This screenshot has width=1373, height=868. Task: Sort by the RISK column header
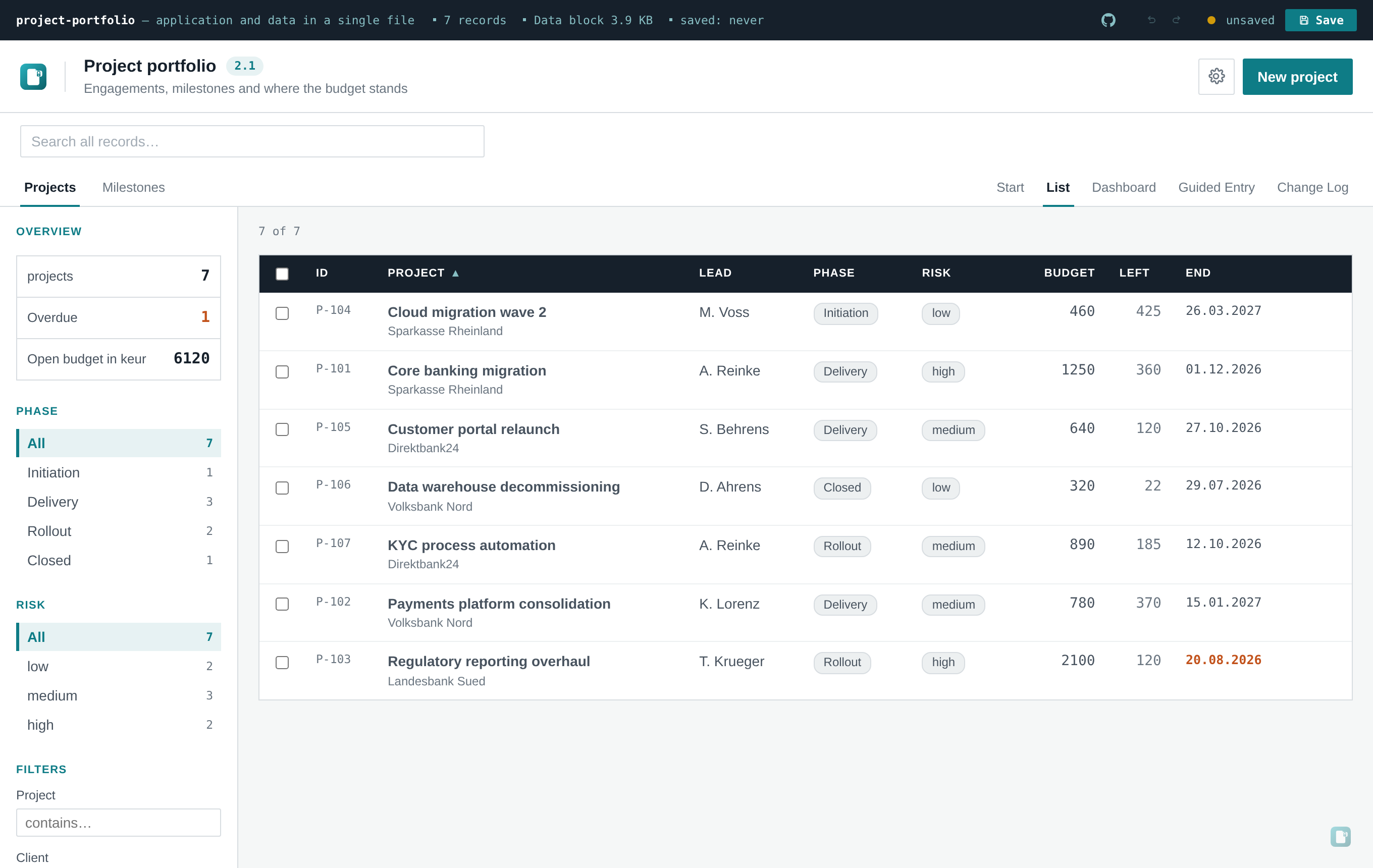click(936, 273)
